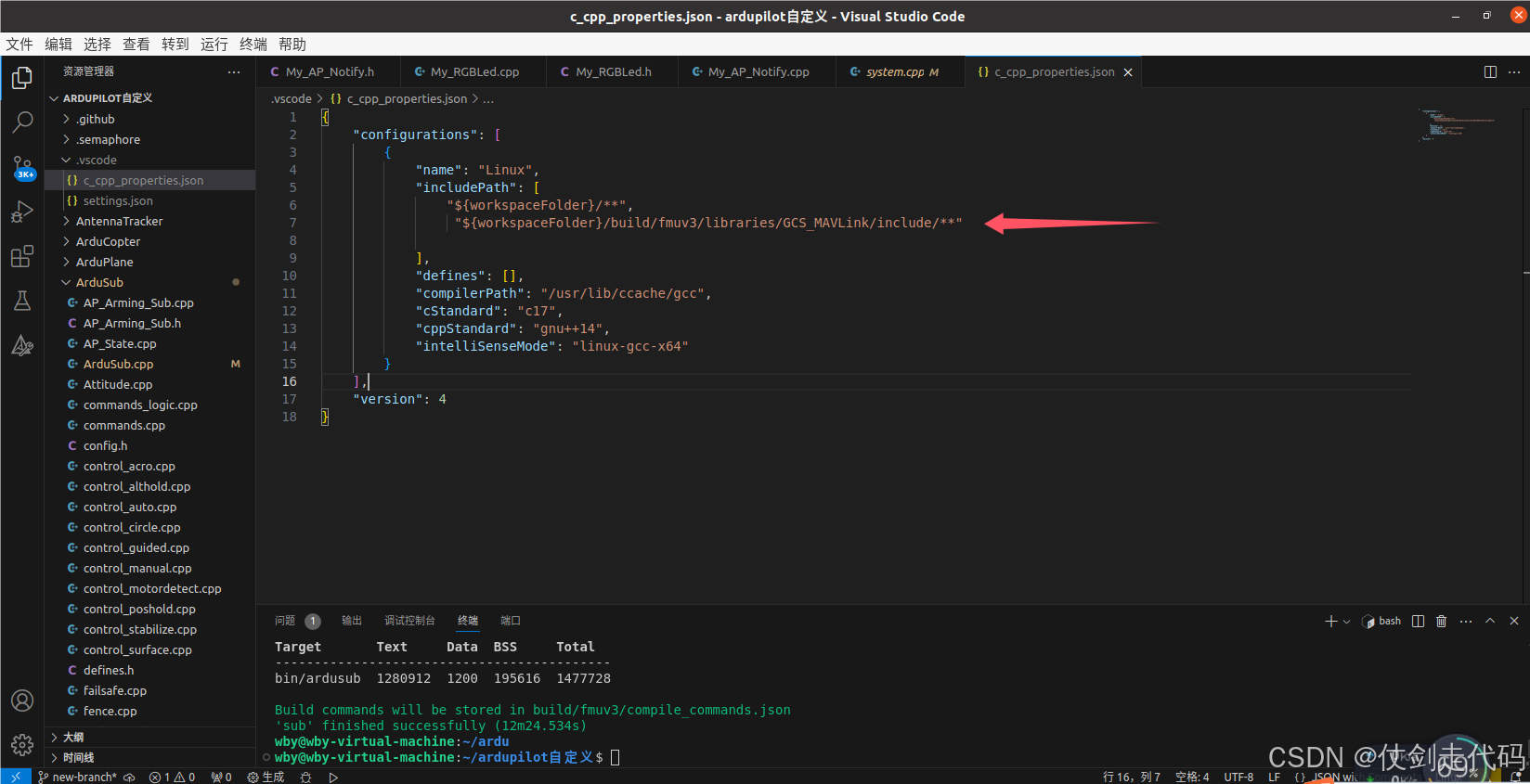Image resolution: width=1530 pixels, height=784 pixels.
Task: Maximize the panel size with chevron up
Action: pyautogui.click(x=1490, y=621)
